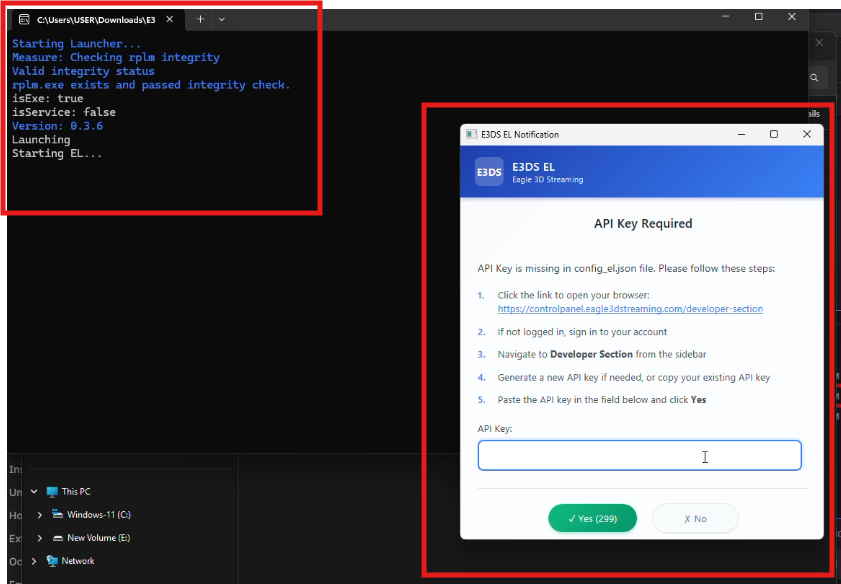Click the search magnifier icon behind terminal
The width and height of the screenshot is (841, 584).
pyautogui.click(x=814, y=78)
